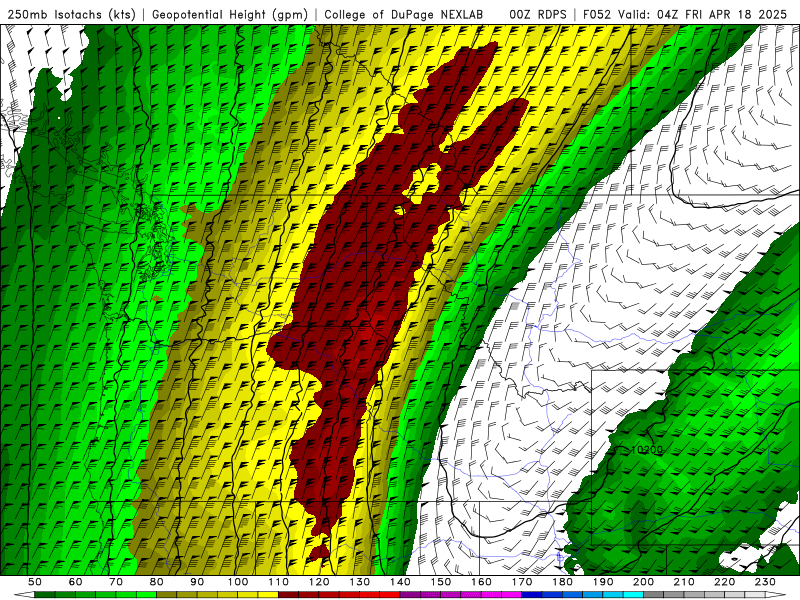Viewport: 800px width, 600px height.
Task: Click the "Valid: 04Z FRI APR 18 2025" text
Action: coord(703,14)
